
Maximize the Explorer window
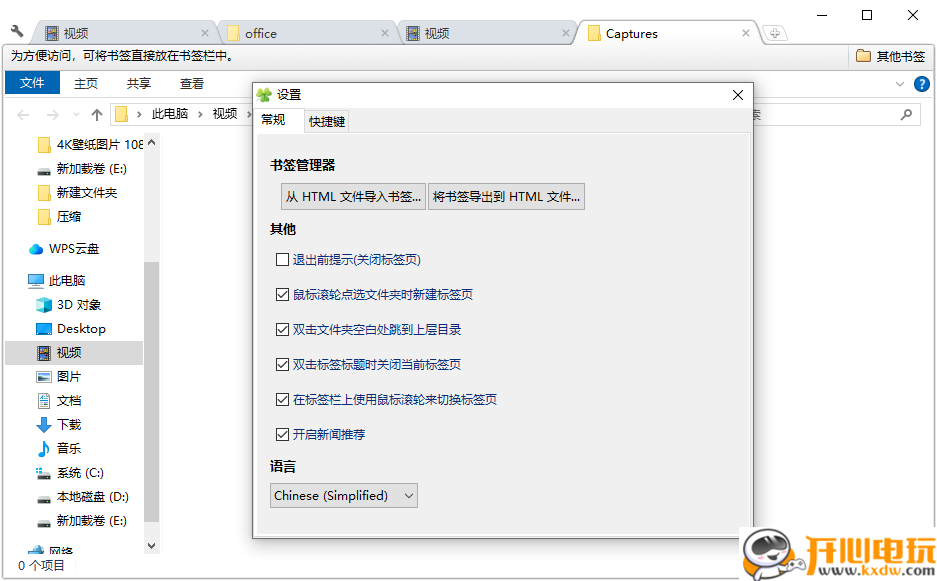867,15
